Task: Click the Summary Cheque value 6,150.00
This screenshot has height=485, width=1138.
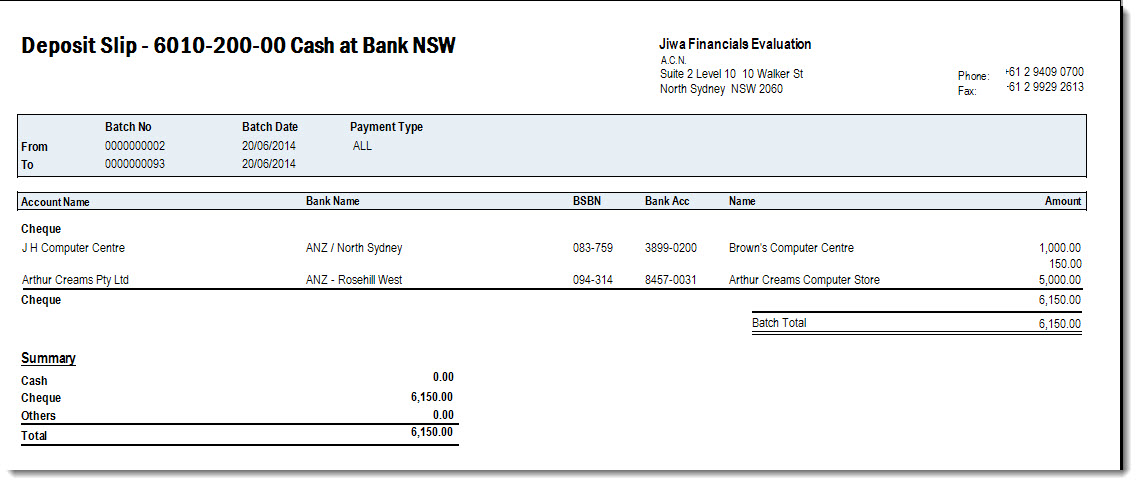Action: coord(433,397)
